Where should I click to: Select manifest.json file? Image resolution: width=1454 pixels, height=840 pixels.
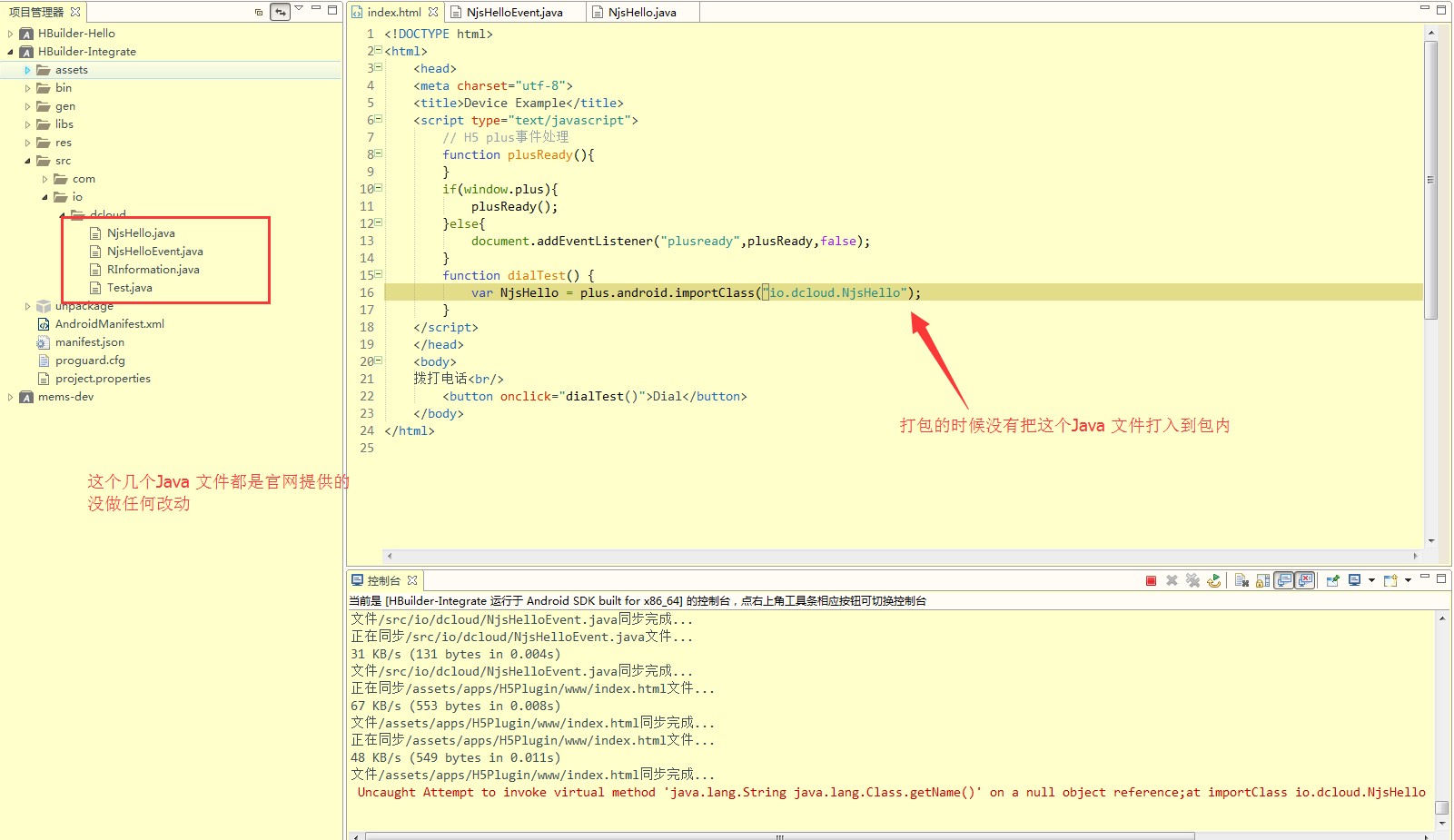[x=89, y=342]
